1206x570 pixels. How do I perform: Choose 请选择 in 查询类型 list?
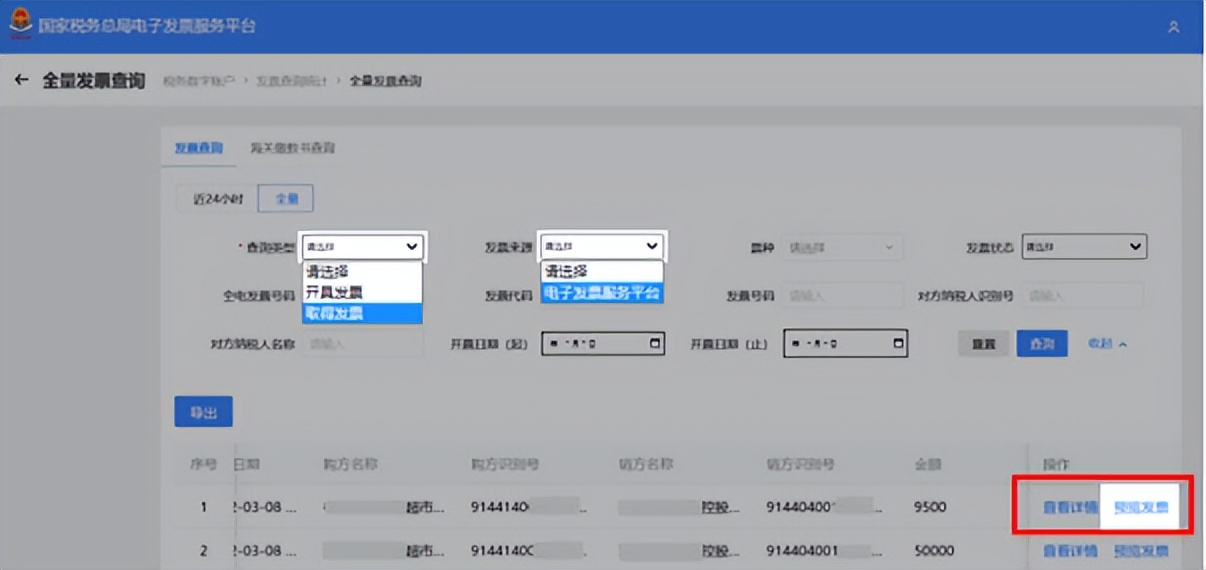(362, 271)
